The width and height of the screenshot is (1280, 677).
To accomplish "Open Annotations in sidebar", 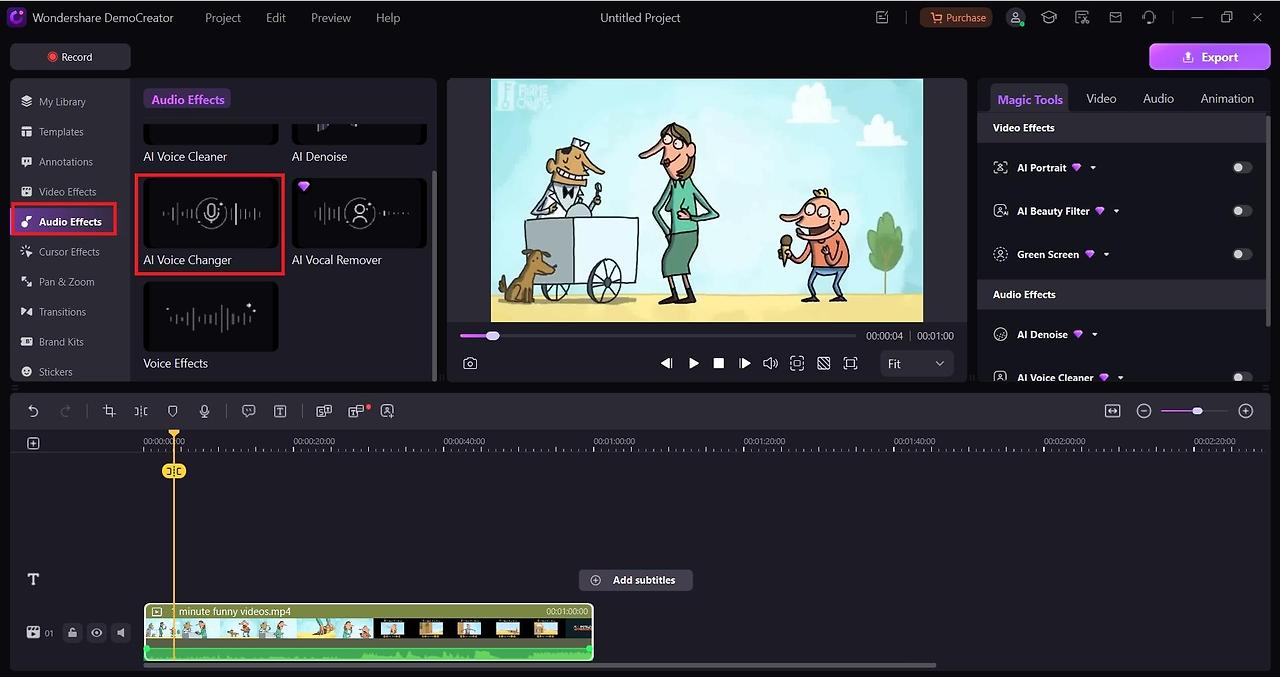I will pyautogui.click(x=65, y=162).
